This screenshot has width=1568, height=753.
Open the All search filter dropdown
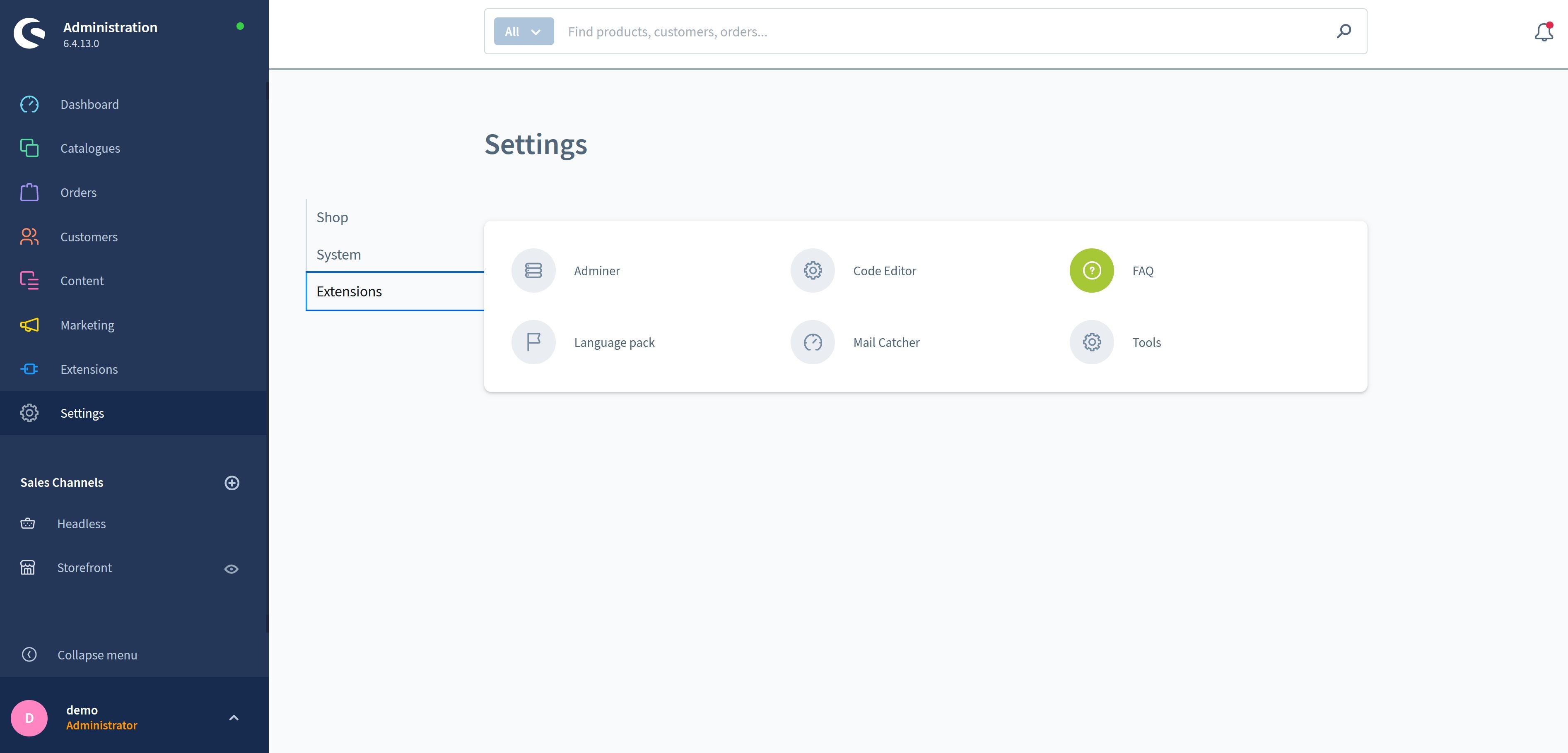[523, 31]
